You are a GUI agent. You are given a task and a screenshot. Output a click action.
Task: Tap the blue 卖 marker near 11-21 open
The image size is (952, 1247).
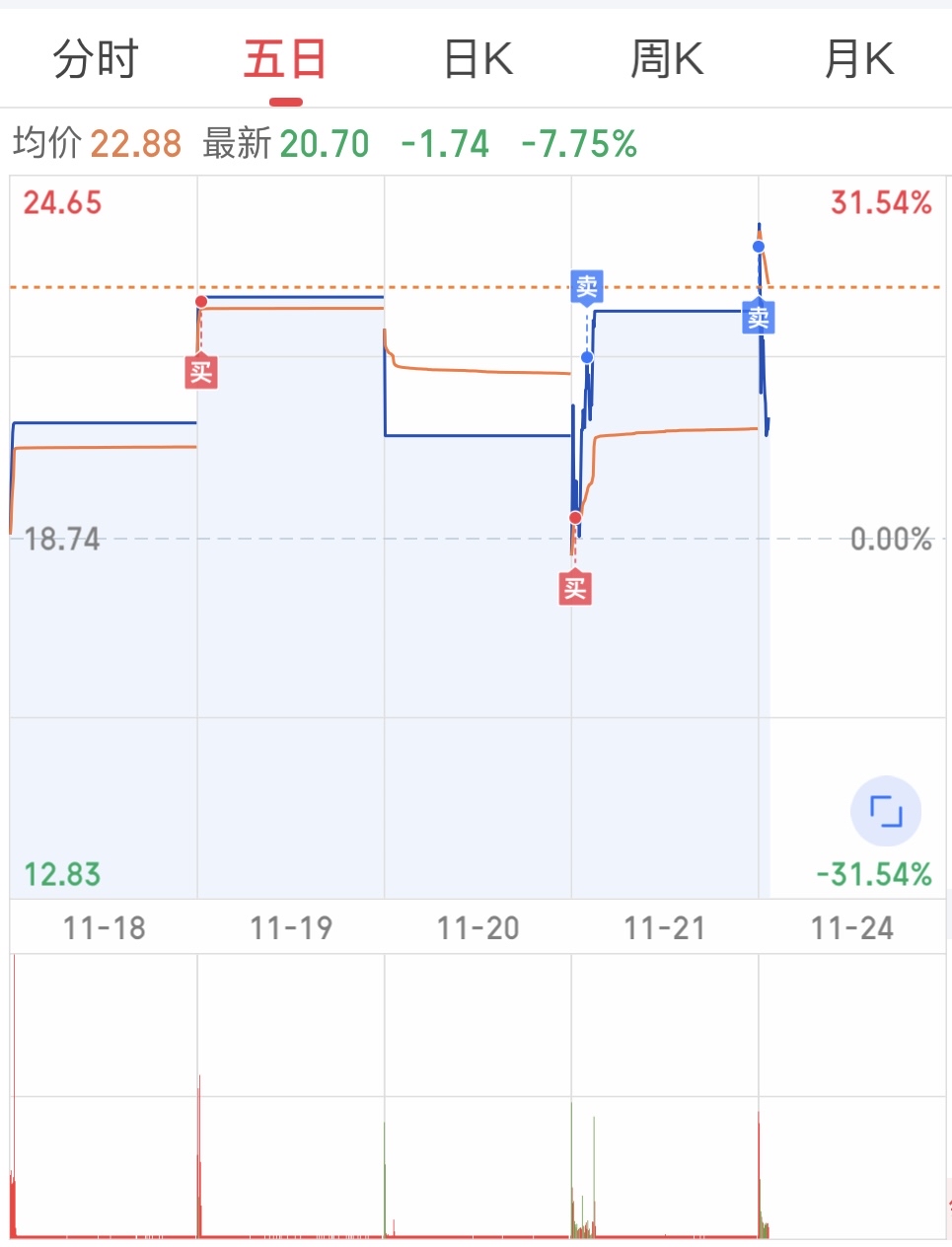click(x=587, y=287)
